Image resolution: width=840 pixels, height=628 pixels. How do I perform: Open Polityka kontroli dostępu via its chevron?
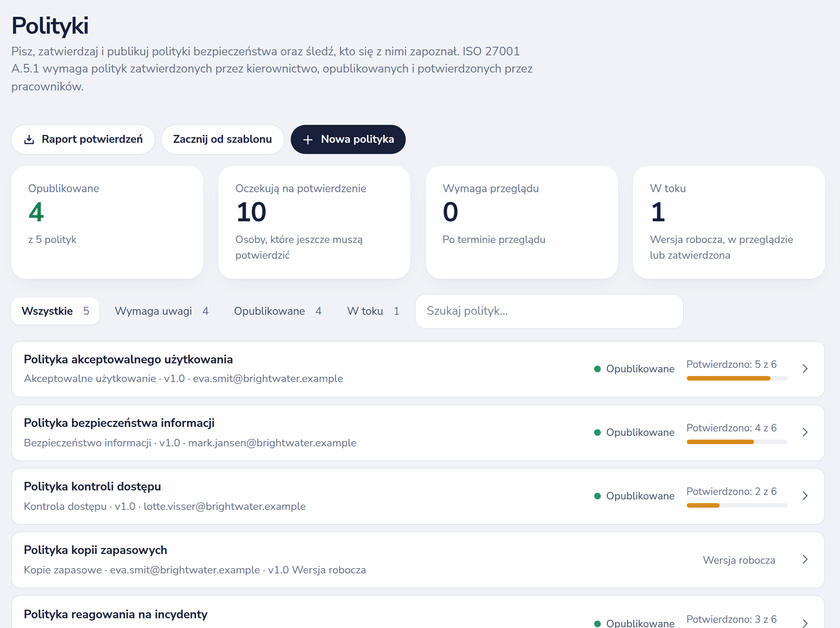click(x=805, y=496)
